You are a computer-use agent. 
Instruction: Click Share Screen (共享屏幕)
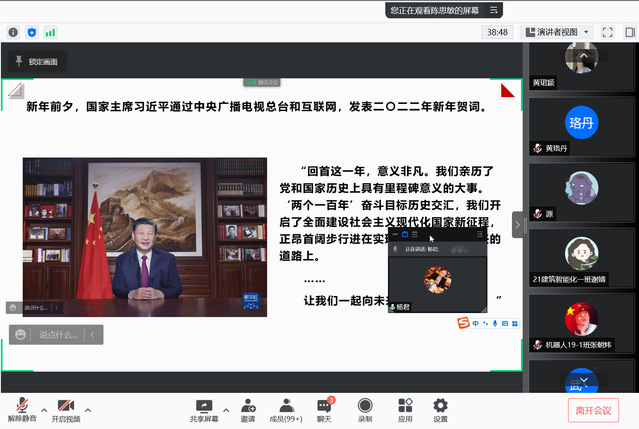204,410
